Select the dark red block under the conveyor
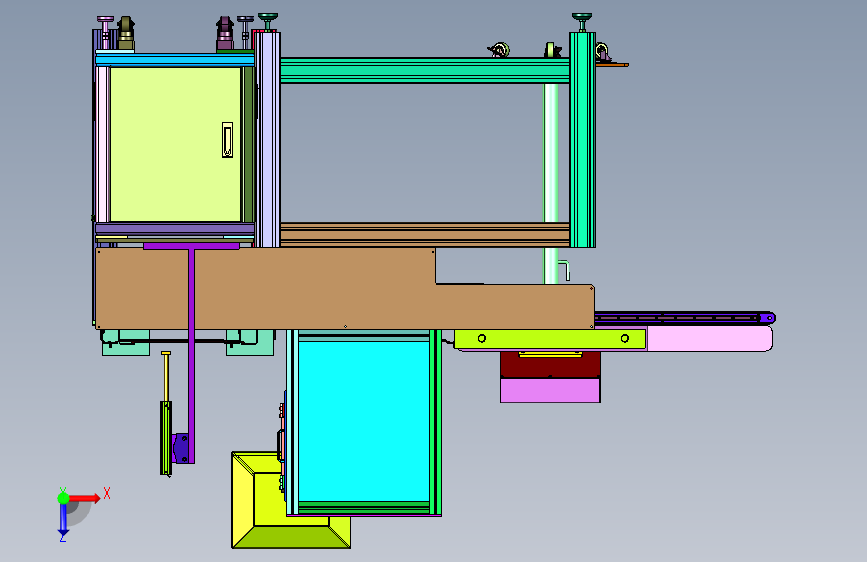The height and width of the screenshot is (562, 867). pos(550,365)
